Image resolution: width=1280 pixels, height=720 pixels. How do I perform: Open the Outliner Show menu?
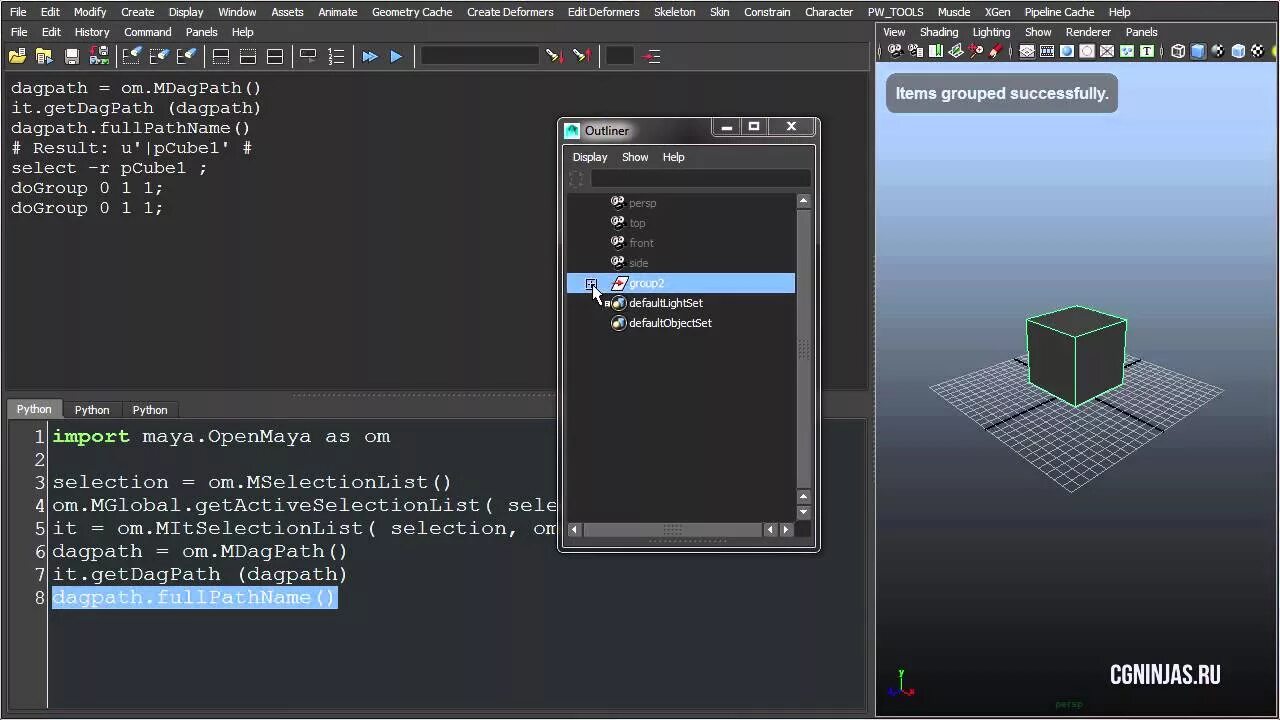[x=635, y=157]
